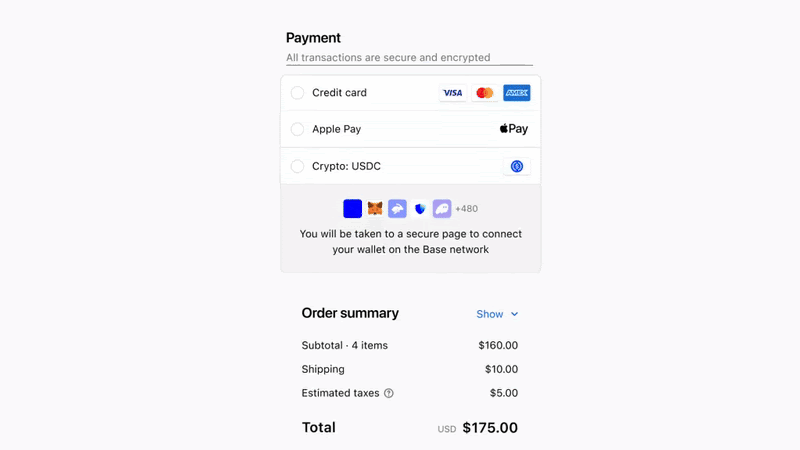Select the Apple Pay radio button
This screenshot has width=800, height=450.
[x=297, y=129]
